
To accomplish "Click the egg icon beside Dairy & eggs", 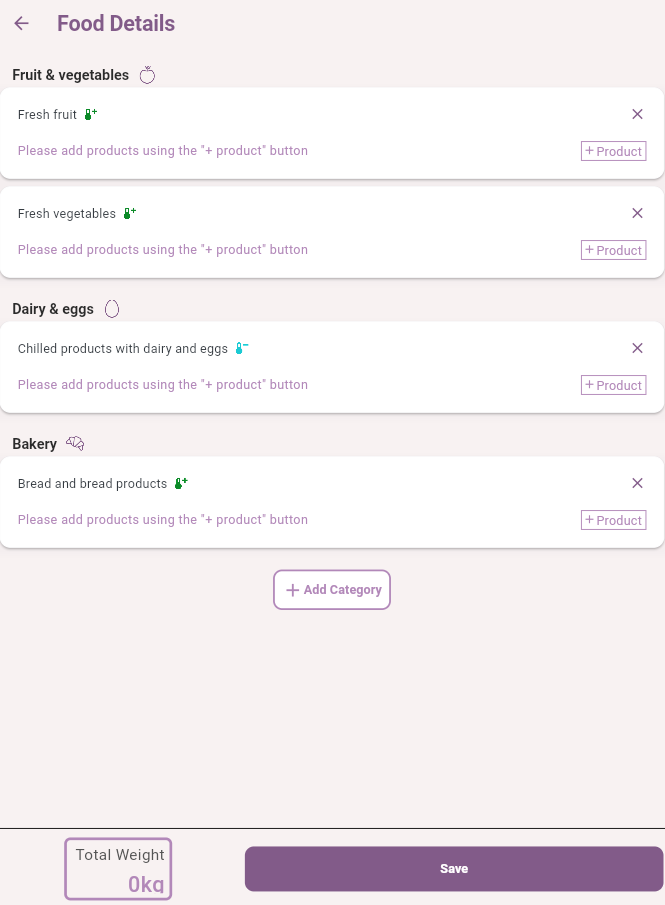I will coord(112,309).
